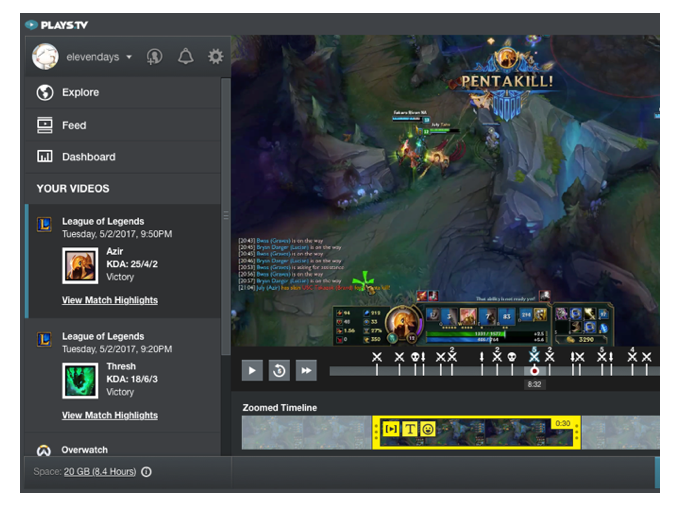
Task: View Match Highlights for the Thresh game
Action: pos(109,415)
